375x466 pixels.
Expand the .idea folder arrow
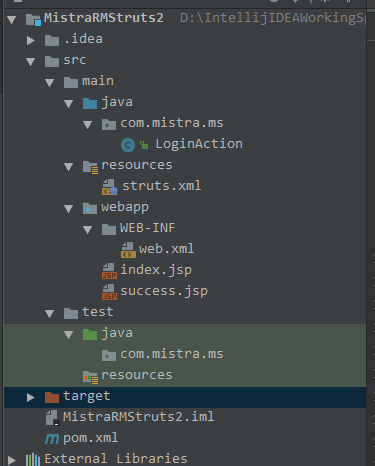point(31,40)
